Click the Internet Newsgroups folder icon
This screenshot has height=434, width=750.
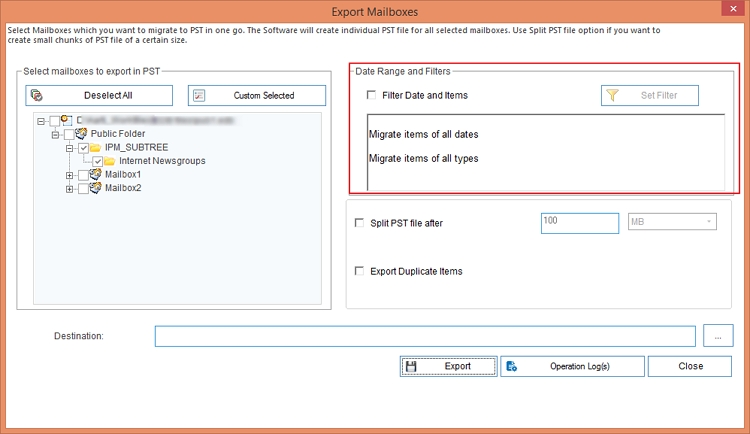[x=110, y=161]
